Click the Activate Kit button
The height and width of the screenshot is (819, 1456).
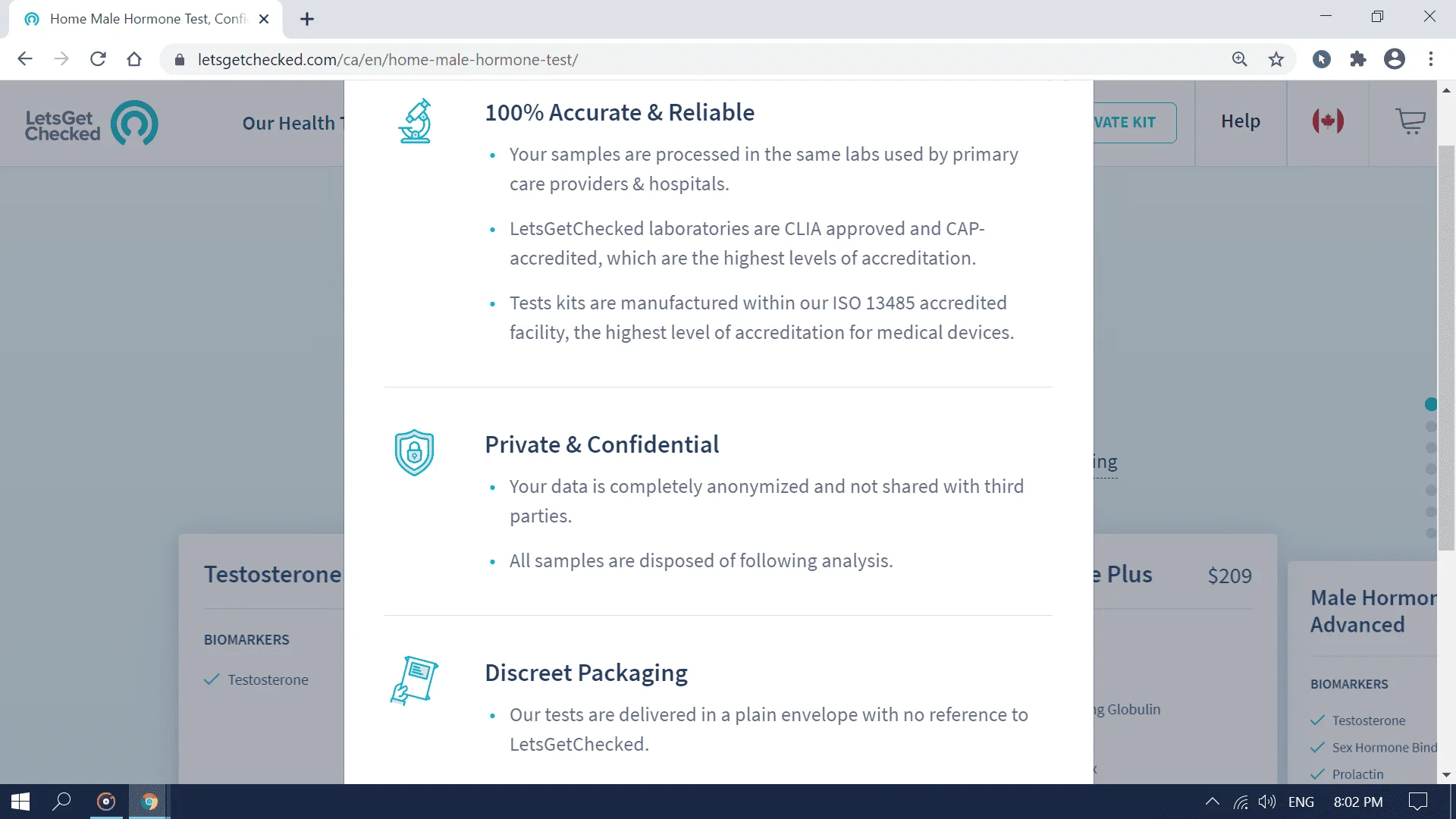(1135, 123)
